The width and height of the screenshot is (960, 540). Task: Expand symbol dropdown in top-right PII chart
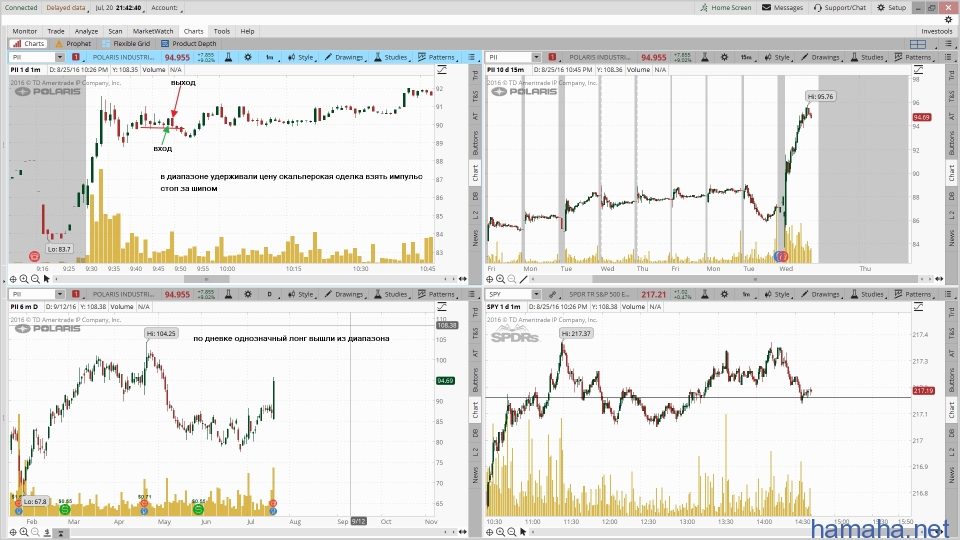(536, 57)
